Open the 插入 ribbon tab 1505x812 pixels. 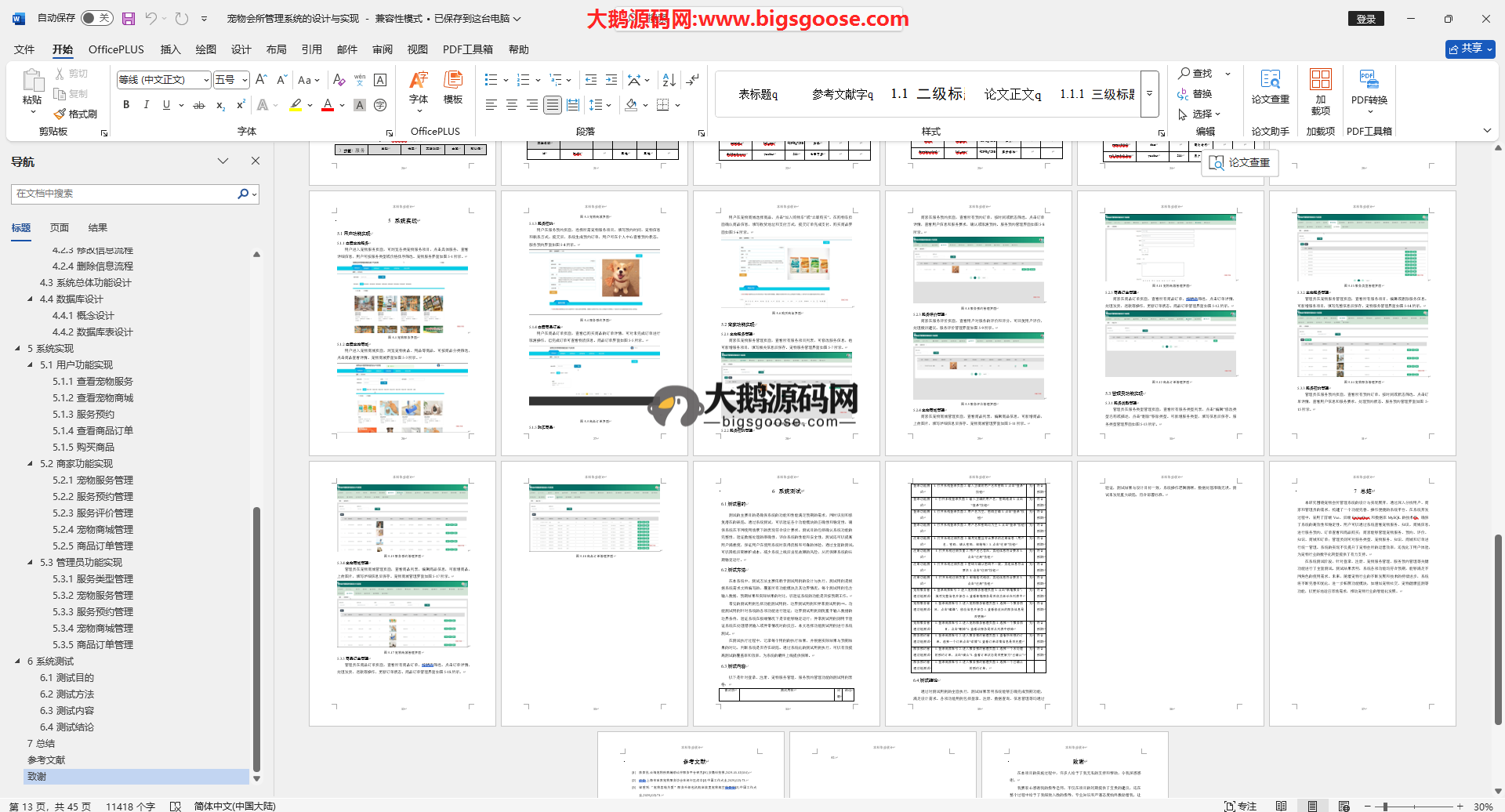(170, 49)
